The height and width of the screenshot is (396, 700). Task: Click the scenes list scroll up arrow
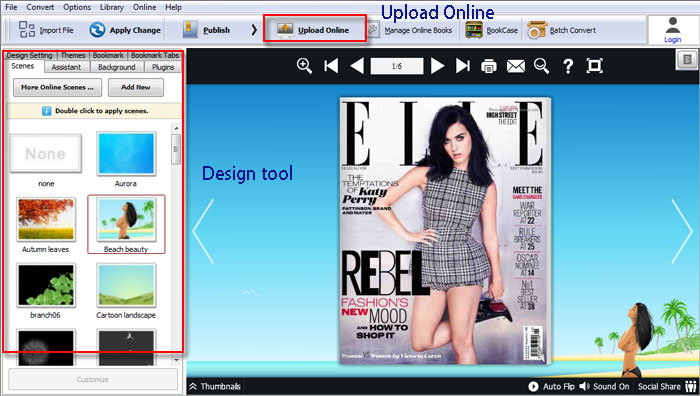point(176,128)
